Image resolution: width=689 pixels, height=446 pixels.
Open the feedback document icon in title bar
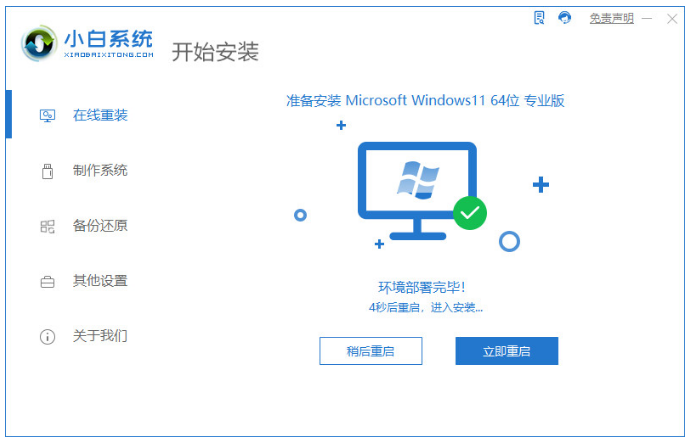point(539,18)
